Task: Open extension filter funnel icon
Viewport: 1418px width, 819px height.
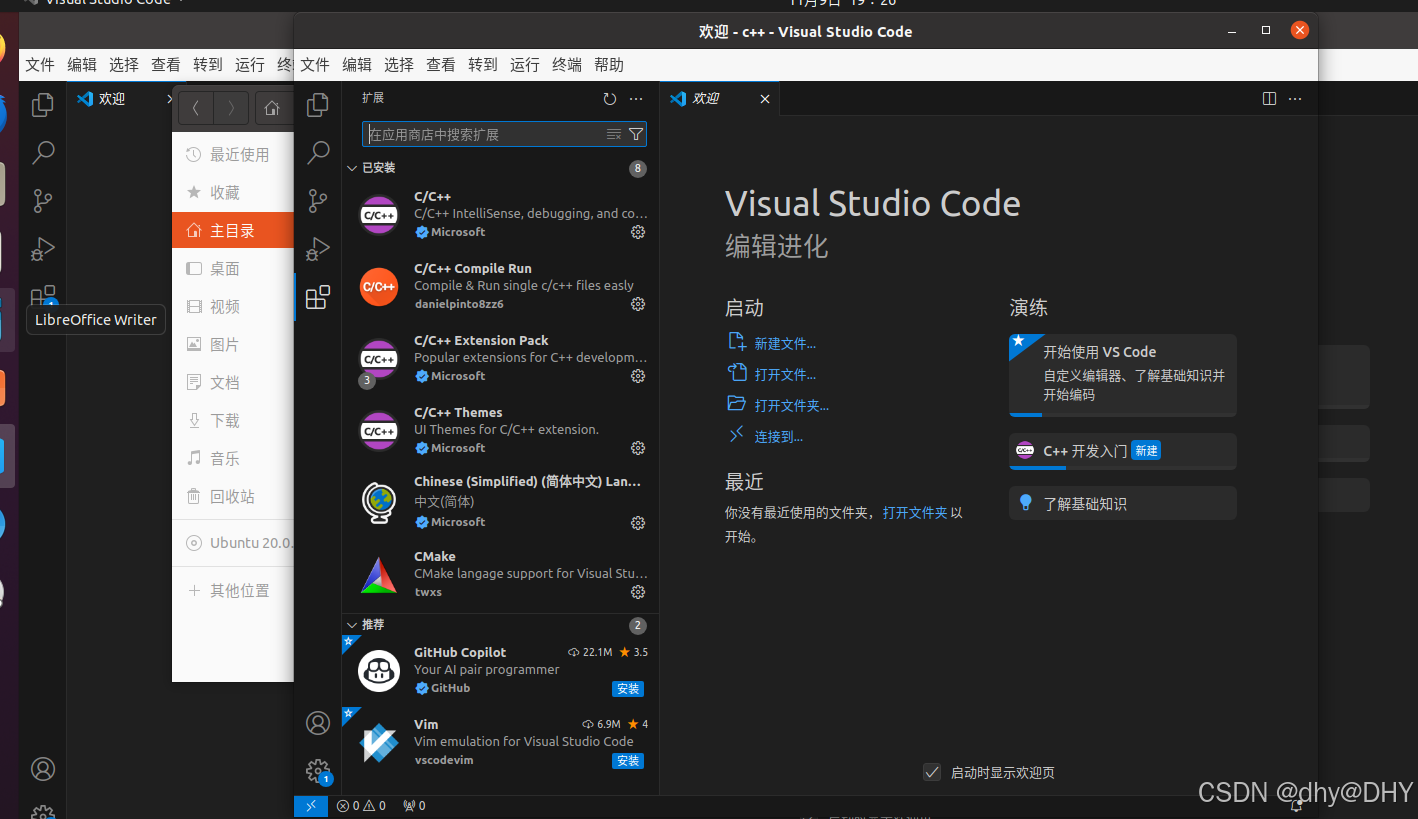Action: coord(636,134)
